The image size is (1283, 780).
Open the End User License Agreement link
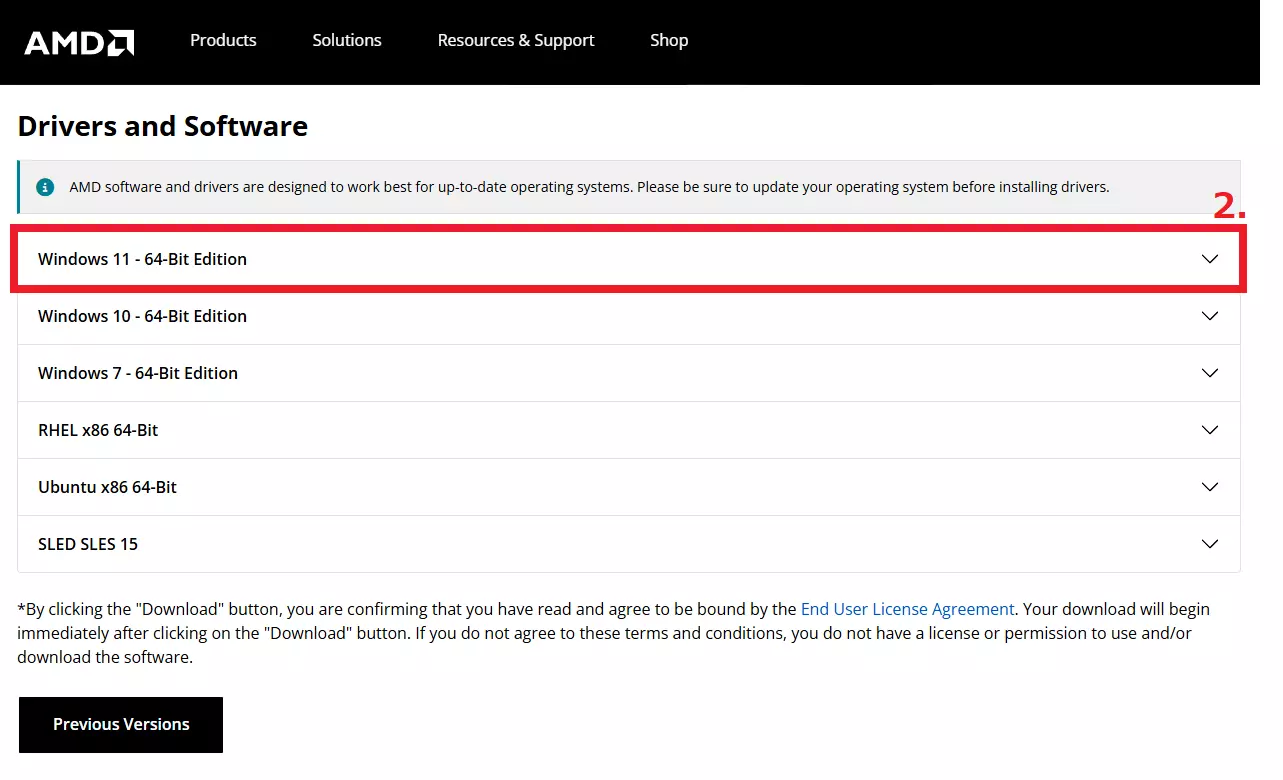click(908, 609)
